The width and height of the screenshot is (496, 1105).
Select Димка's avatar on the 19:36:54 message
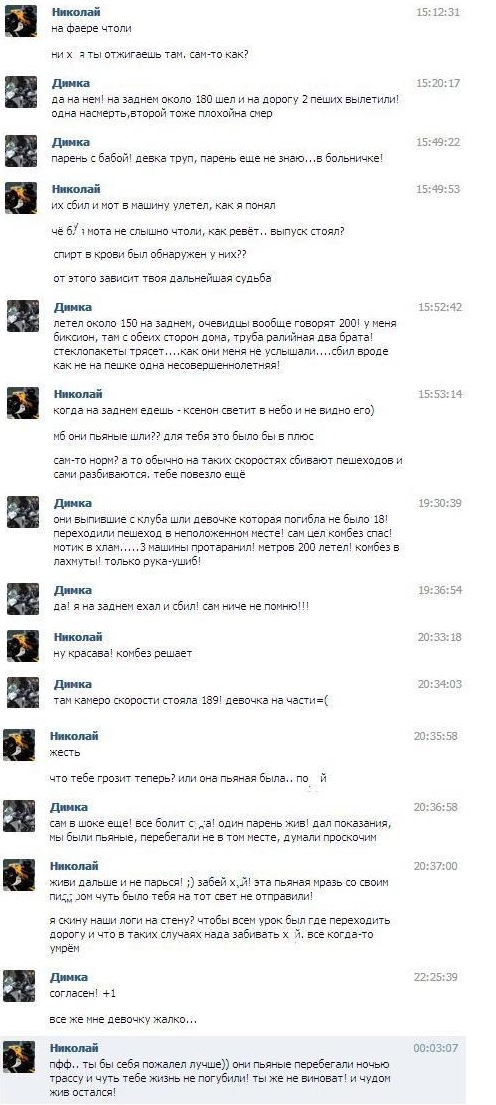(x=23, y=598)
